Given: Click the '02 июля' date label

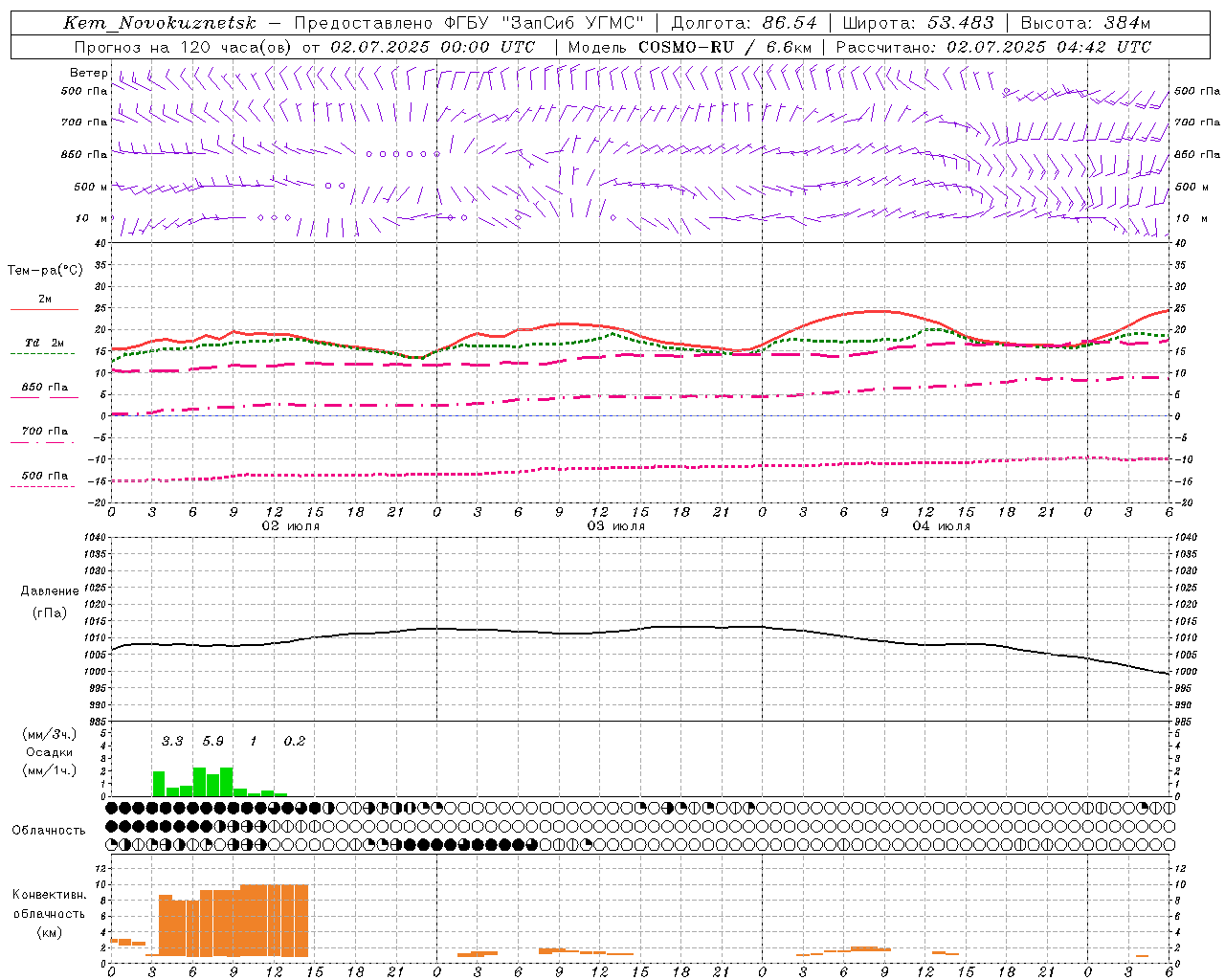Looking at the screenshot, I should click(291, 526).
